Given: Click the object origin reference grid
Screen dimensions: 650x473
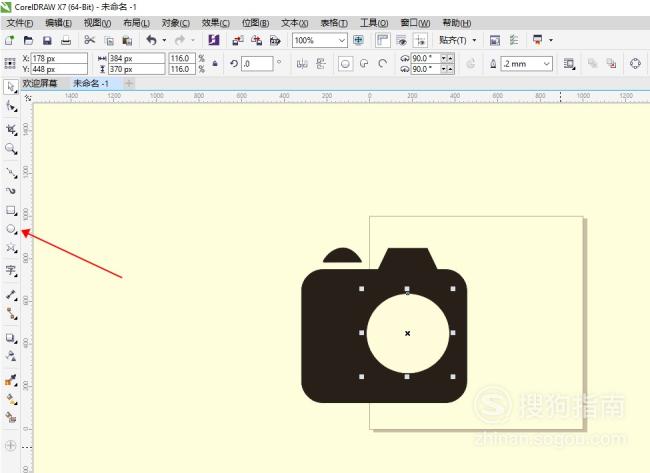Looking at the screenshot, I should [10, 63].
